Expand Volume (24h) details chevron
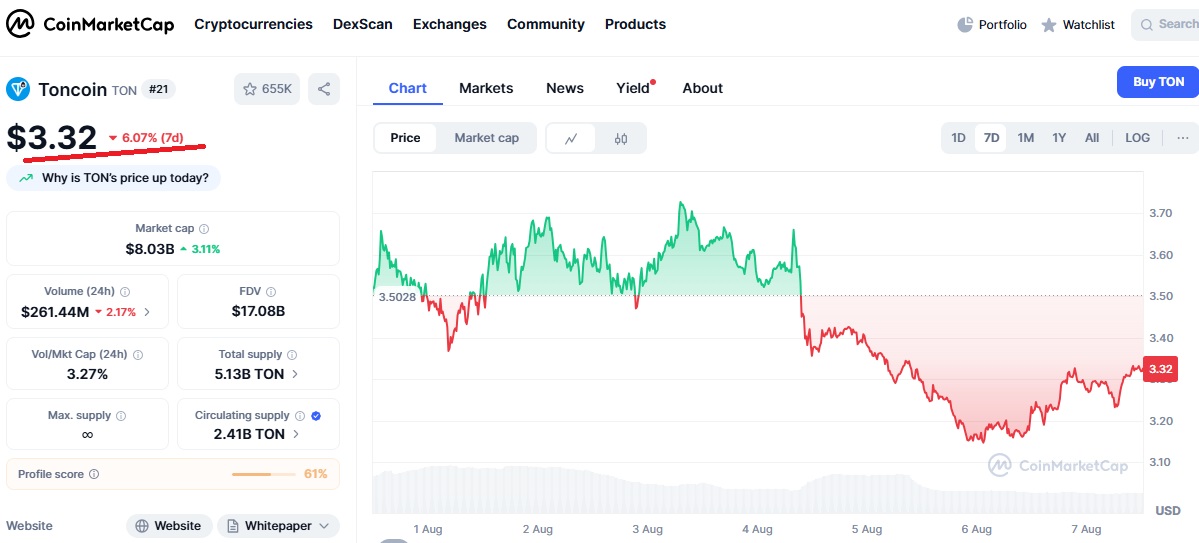This screenshot has height=543, width=1199. (147, 312)
